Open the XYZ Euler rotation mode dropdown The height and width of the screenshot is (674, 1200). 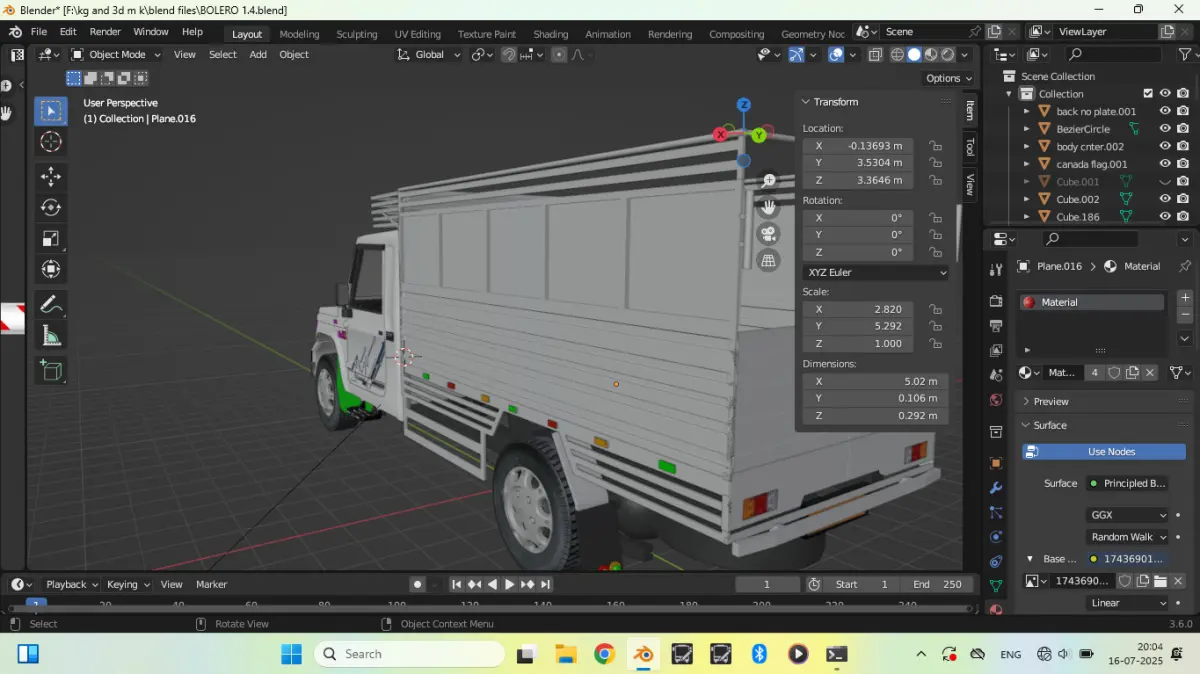pos(876,272)
